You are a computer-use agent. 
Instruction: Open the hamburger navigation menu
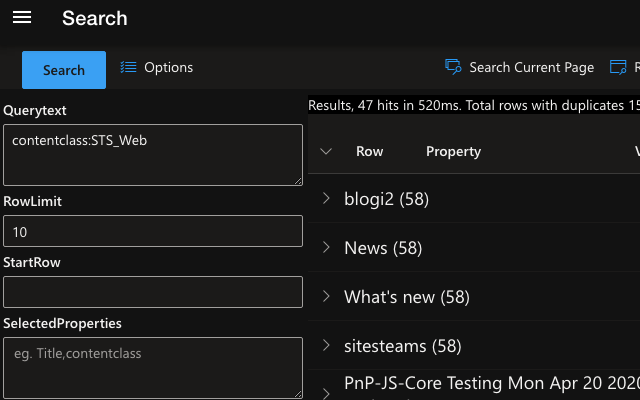[22, 18]
